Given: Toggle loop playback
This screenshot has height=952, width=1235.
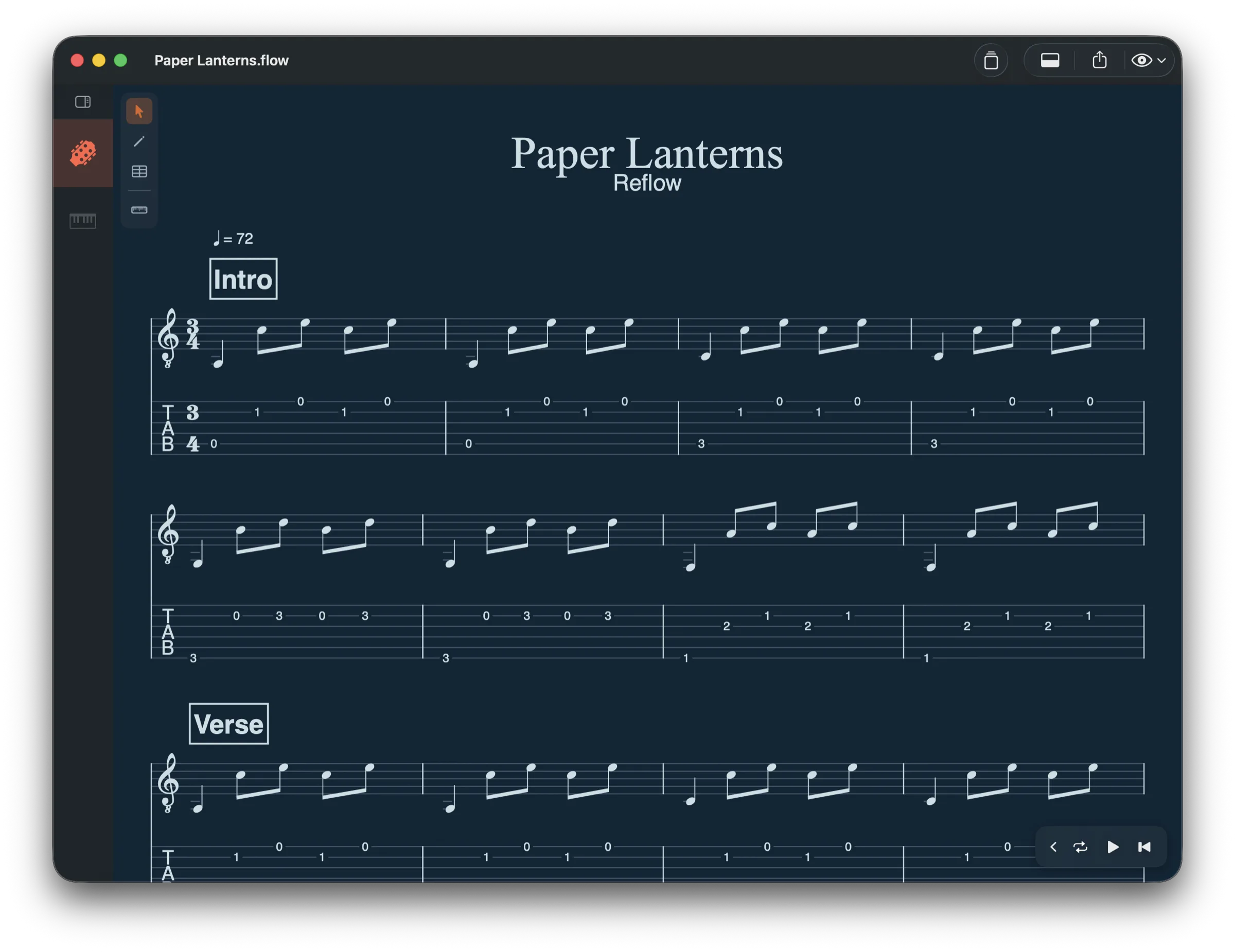Looking at the screenshot, I should coord(1080,846).
